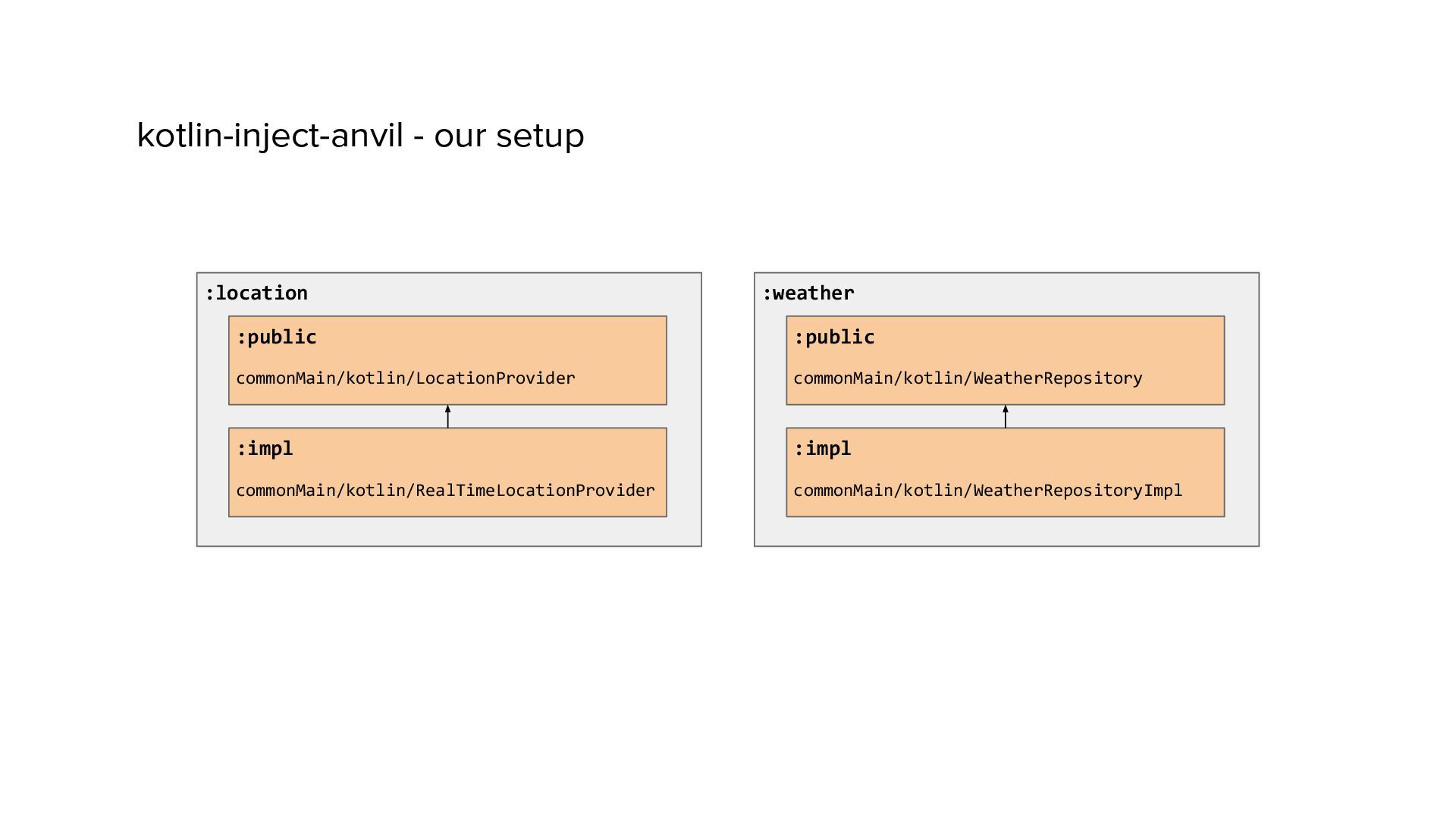The image size is (1456, 819).
Task: Click the dependency arrow in weather module
Action: [x=1006, y=417]
